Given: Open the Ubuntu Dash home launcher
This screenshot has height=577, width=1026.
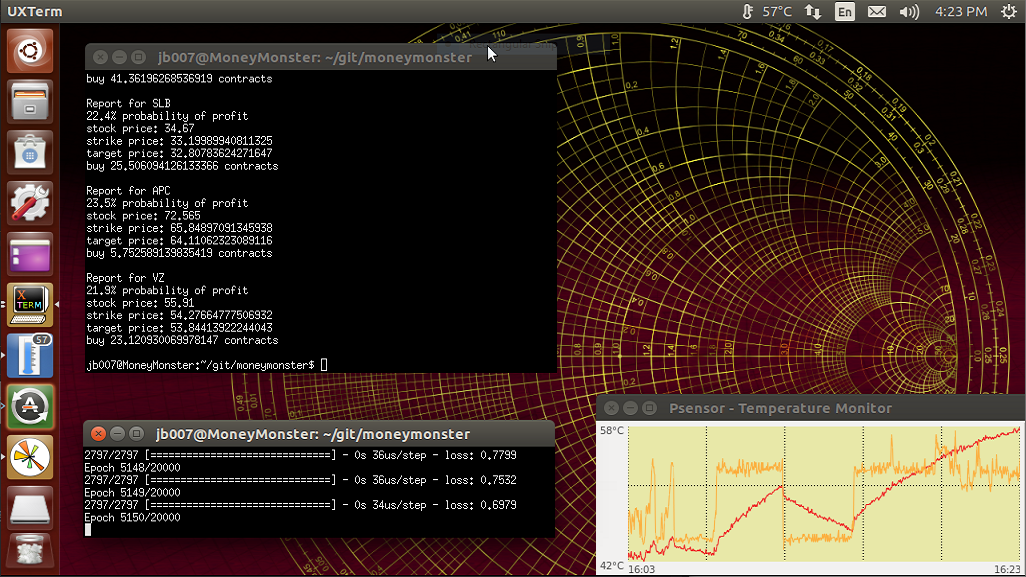Looking at the screenshot, I should (29, 50).
